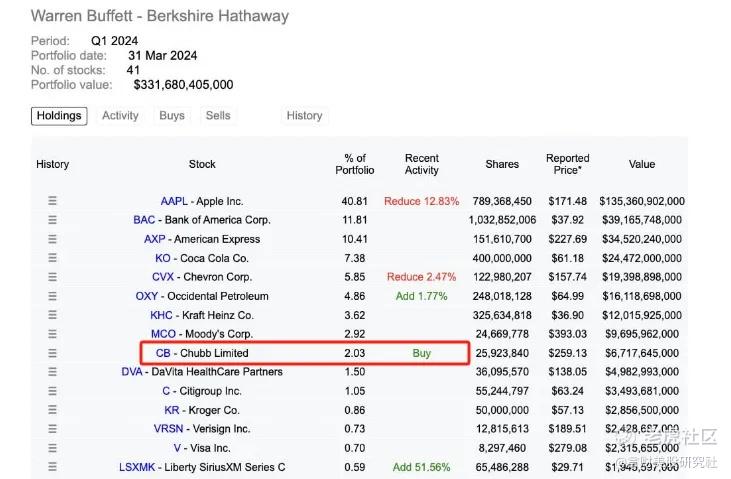Open the LSXMK - Liberty SiriusXM Series C link
This screenshot has height=479, width=731.
(x=202, y=467)
